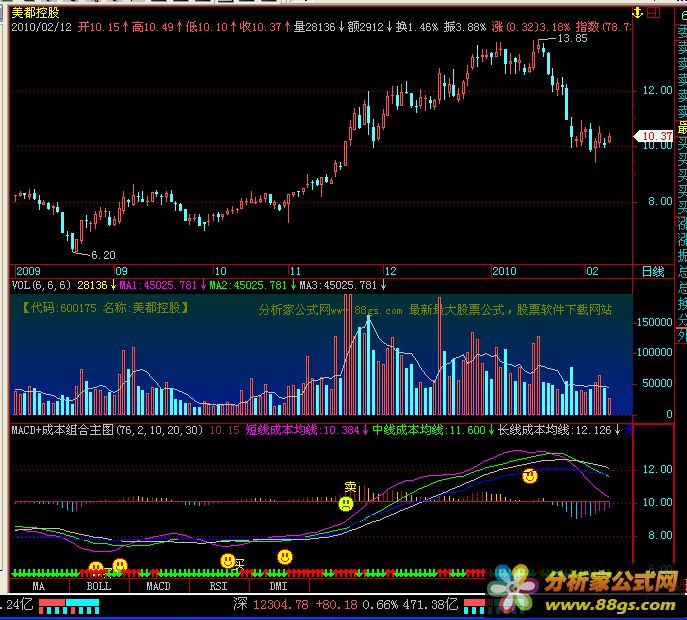687x620 pixels.
Task: Select the RSI indicator tab
Action: [x=219, y=586]
